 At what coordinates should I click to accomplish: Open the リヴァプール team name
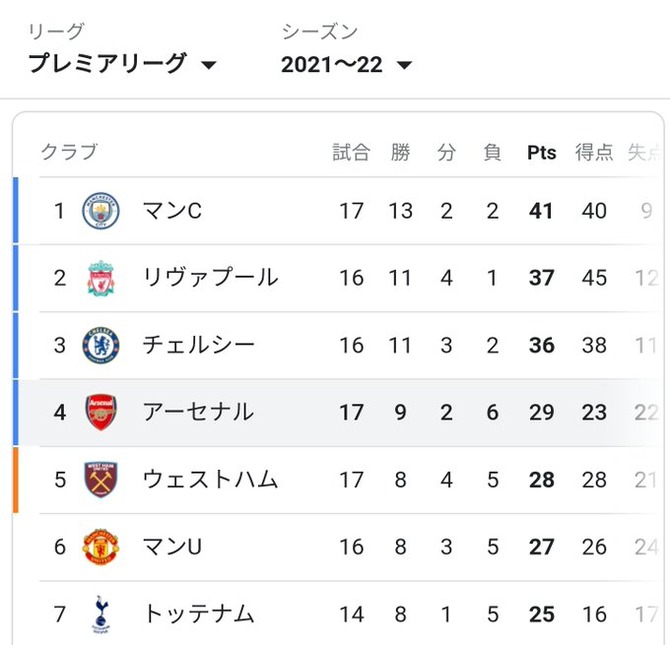pyautogui.click(x=211, y=278)
